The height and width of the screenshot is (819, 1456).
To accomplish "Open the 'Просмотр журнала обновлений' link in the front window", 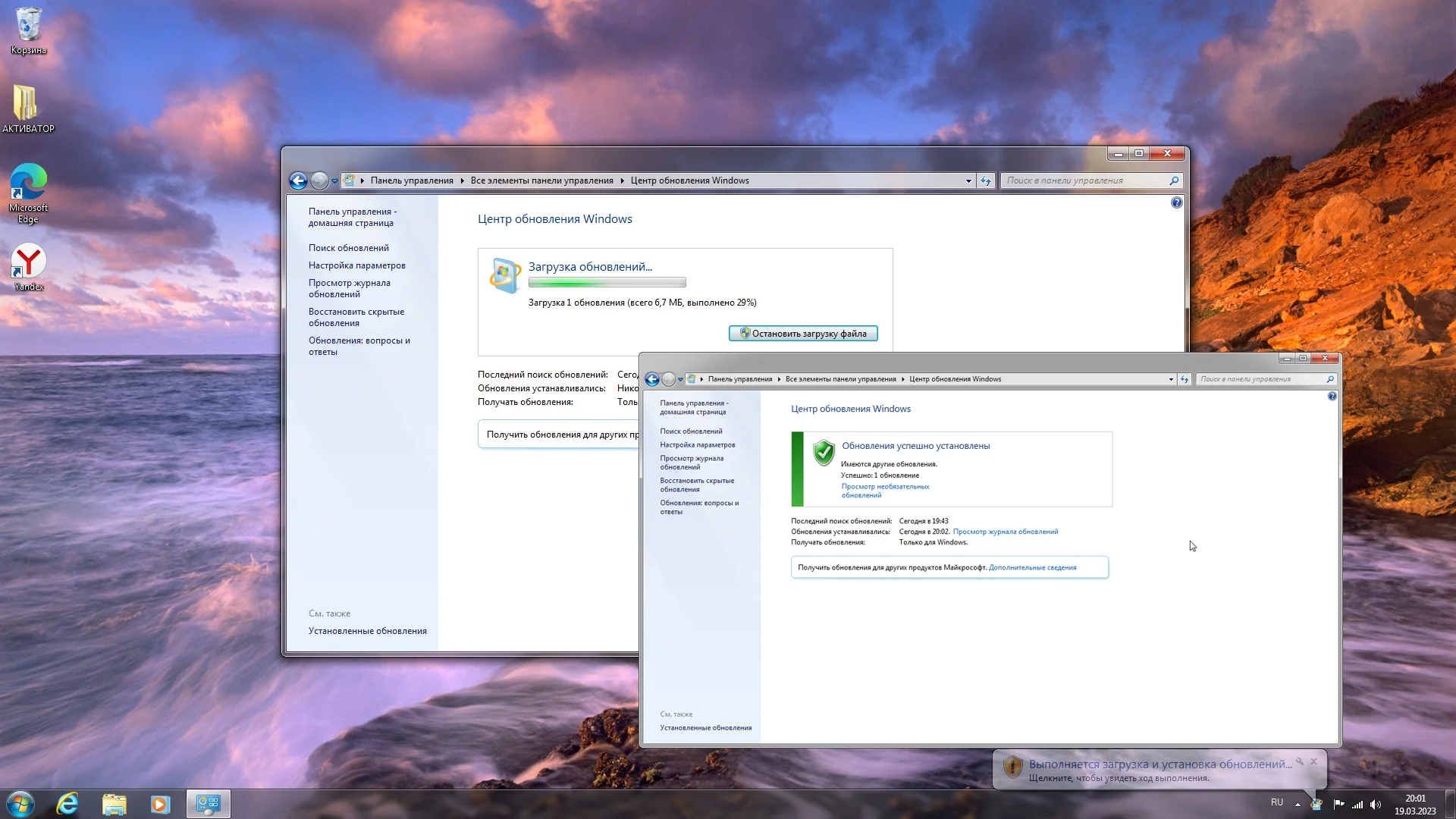I will 1005,532.
